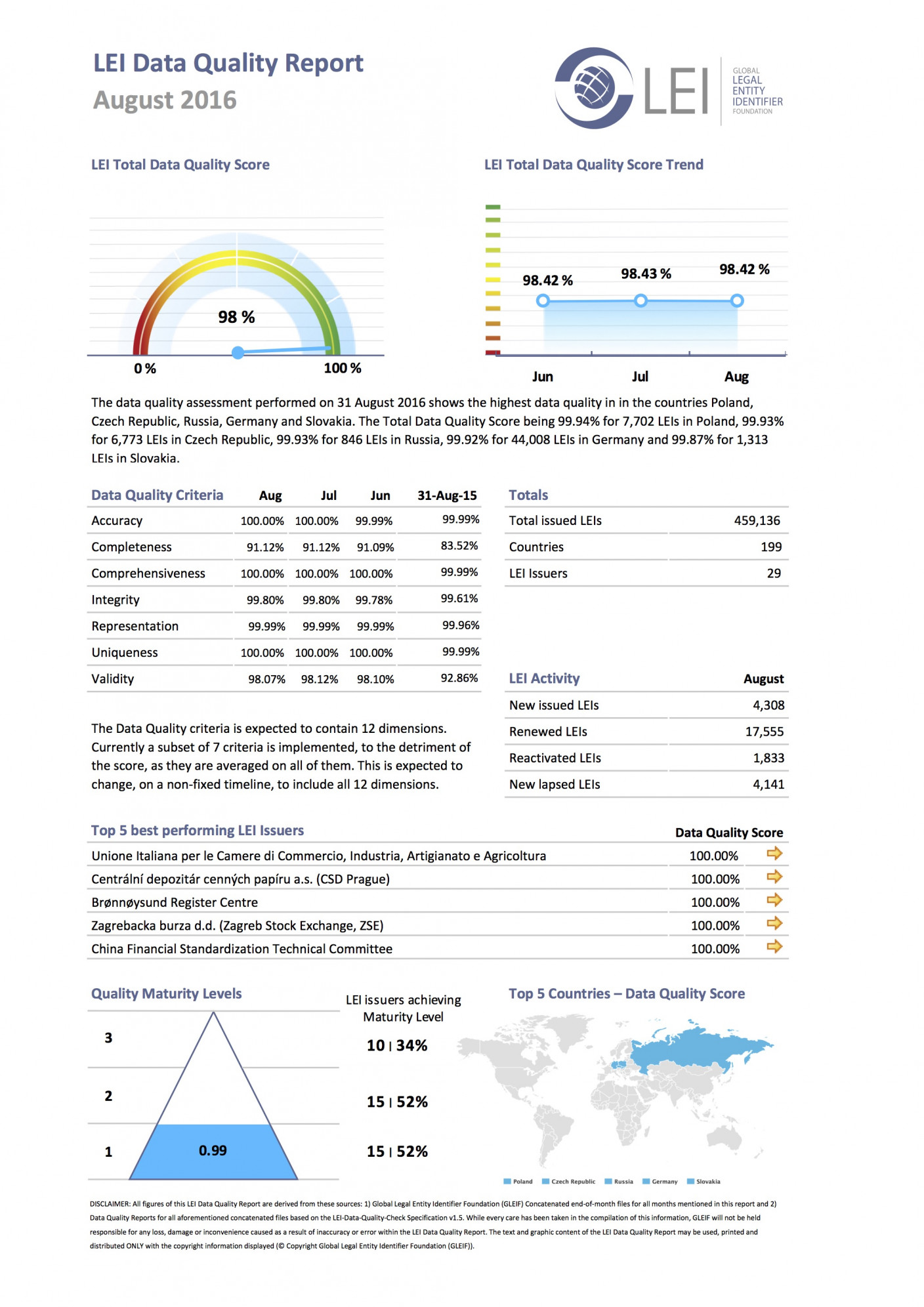The height and width of the screenshot is (1307, 924).
Task: Click the 98.43 % trend label
Action: [646, 274]
